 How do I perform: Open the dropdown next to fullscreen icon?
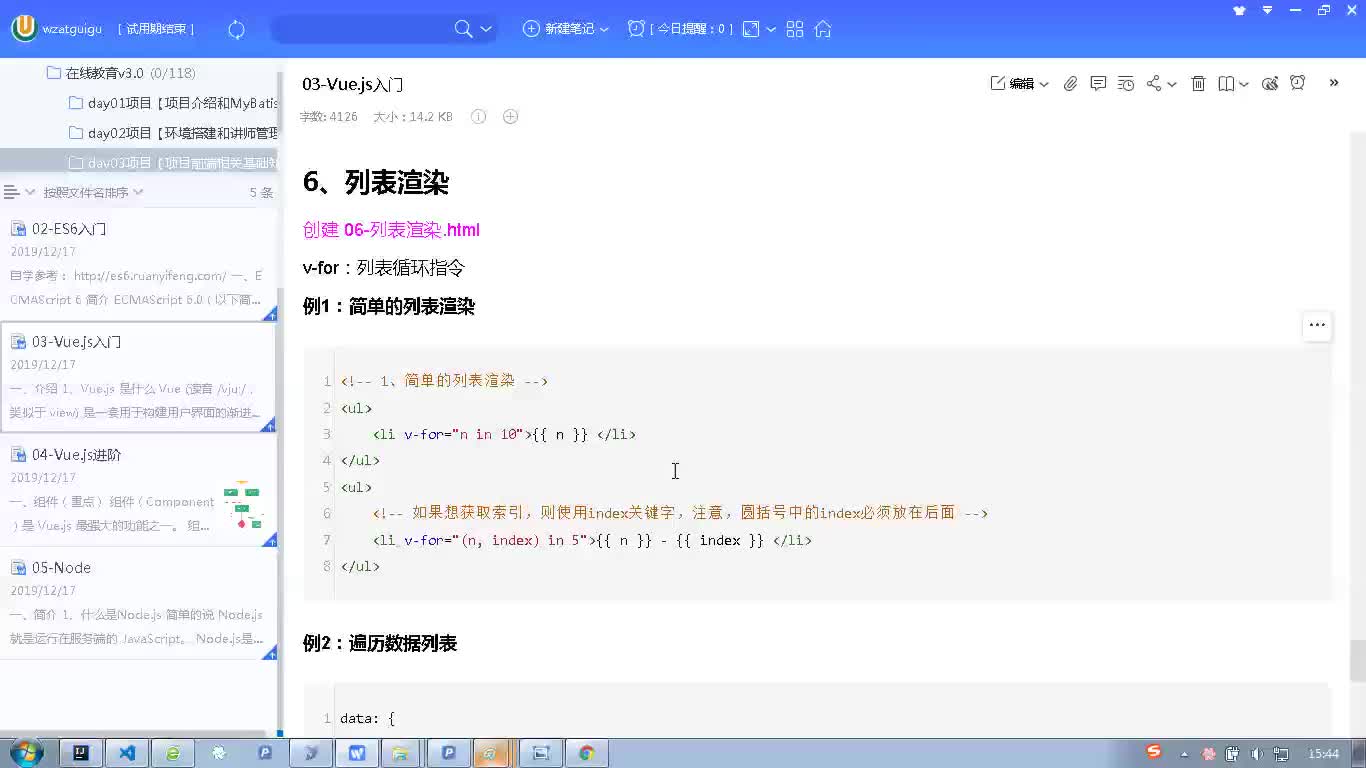click(x=771, y=29)
